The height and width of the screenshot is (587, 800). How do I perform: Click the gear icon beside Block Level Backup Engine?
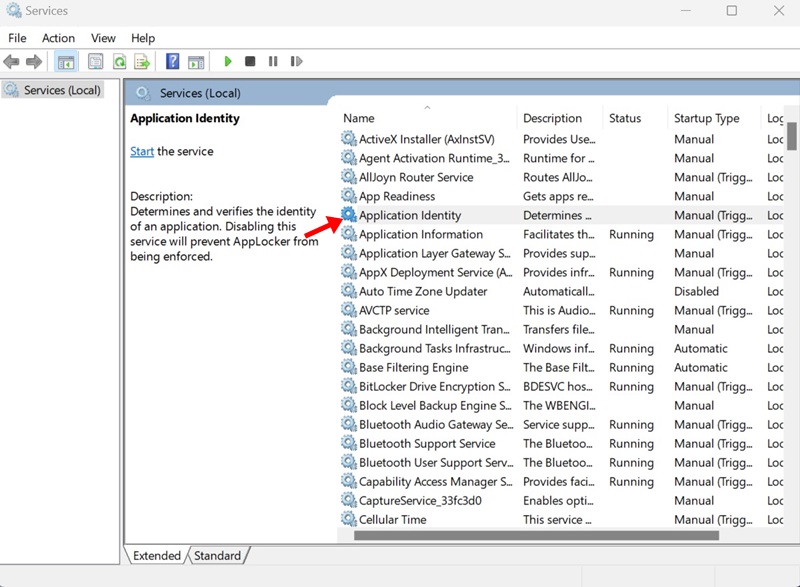point(349,405)
